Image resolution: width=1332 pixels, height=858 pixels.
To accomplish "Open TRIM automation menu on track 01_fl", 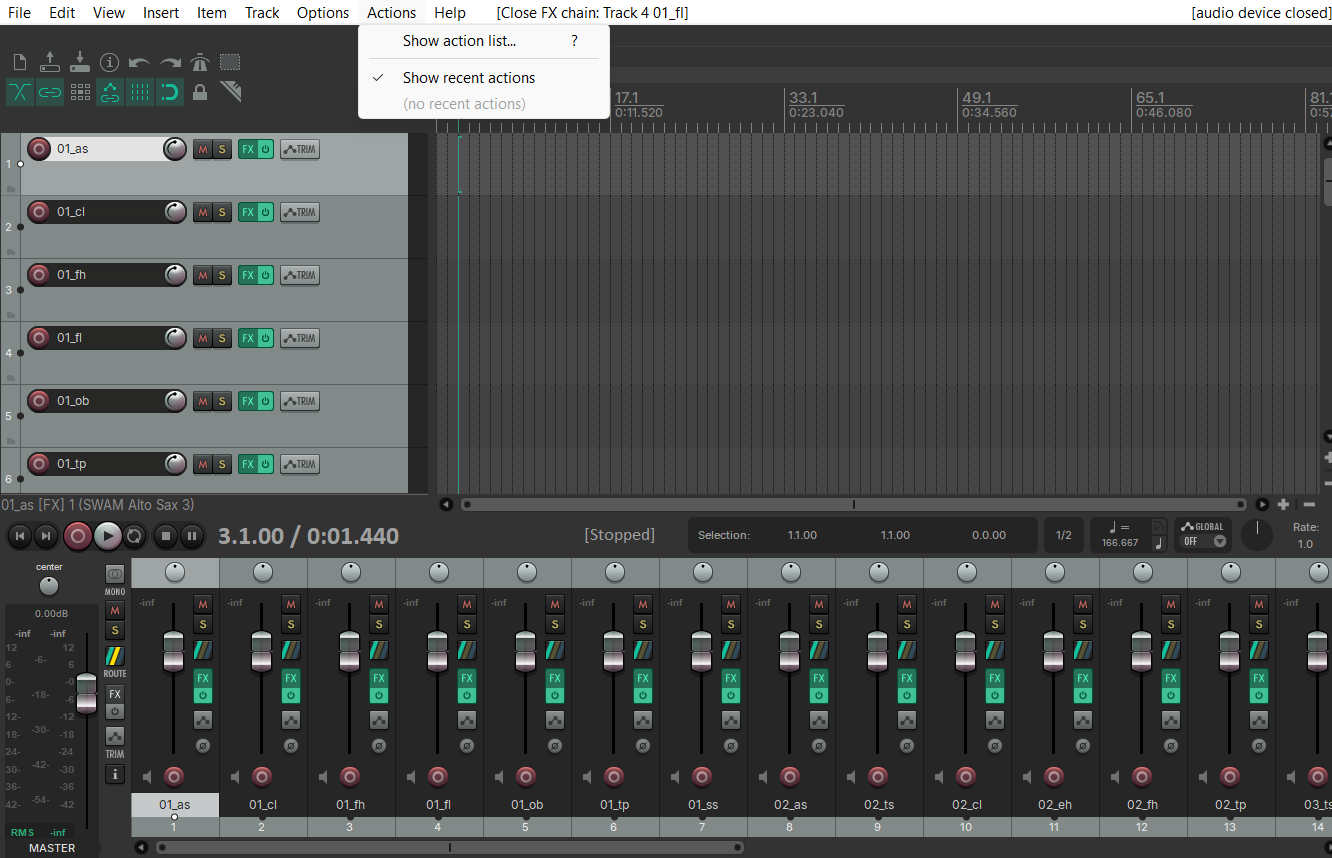I will 300,338.
